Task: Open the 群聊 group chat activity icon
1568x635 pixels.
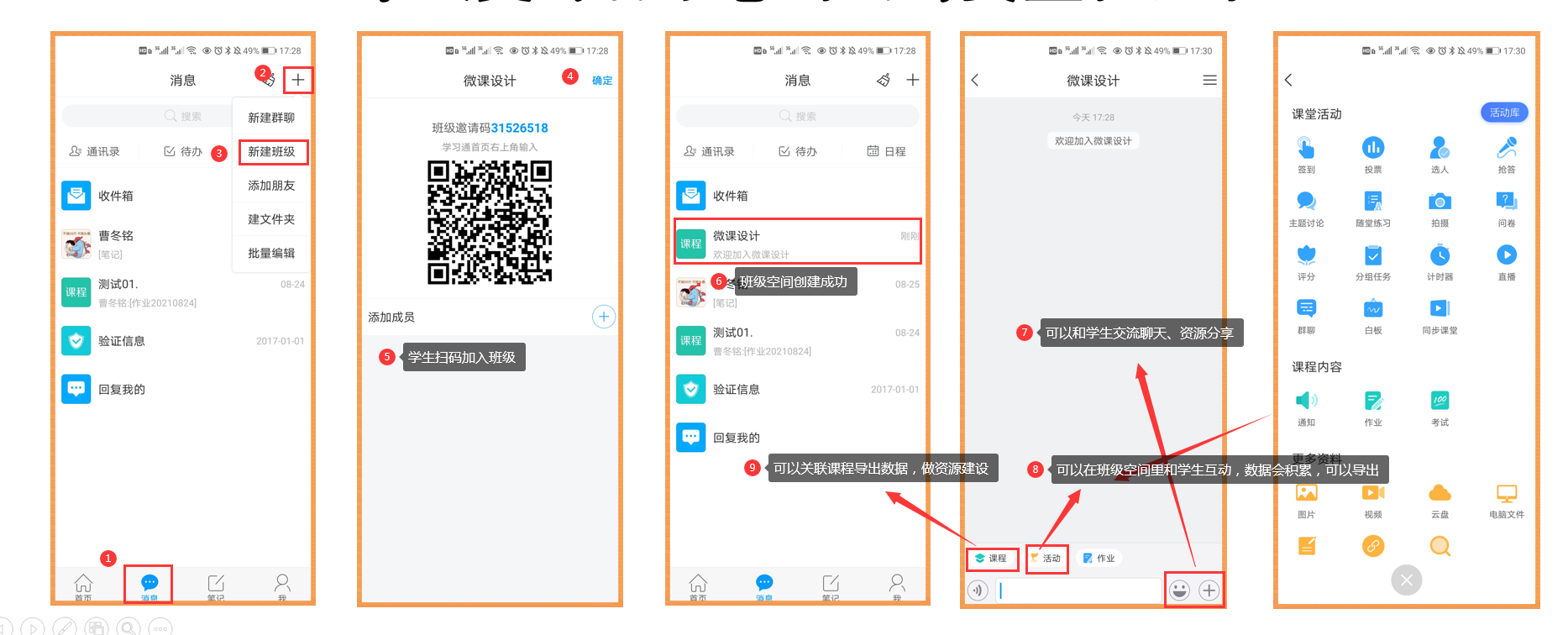Action: click(1306, 308)
